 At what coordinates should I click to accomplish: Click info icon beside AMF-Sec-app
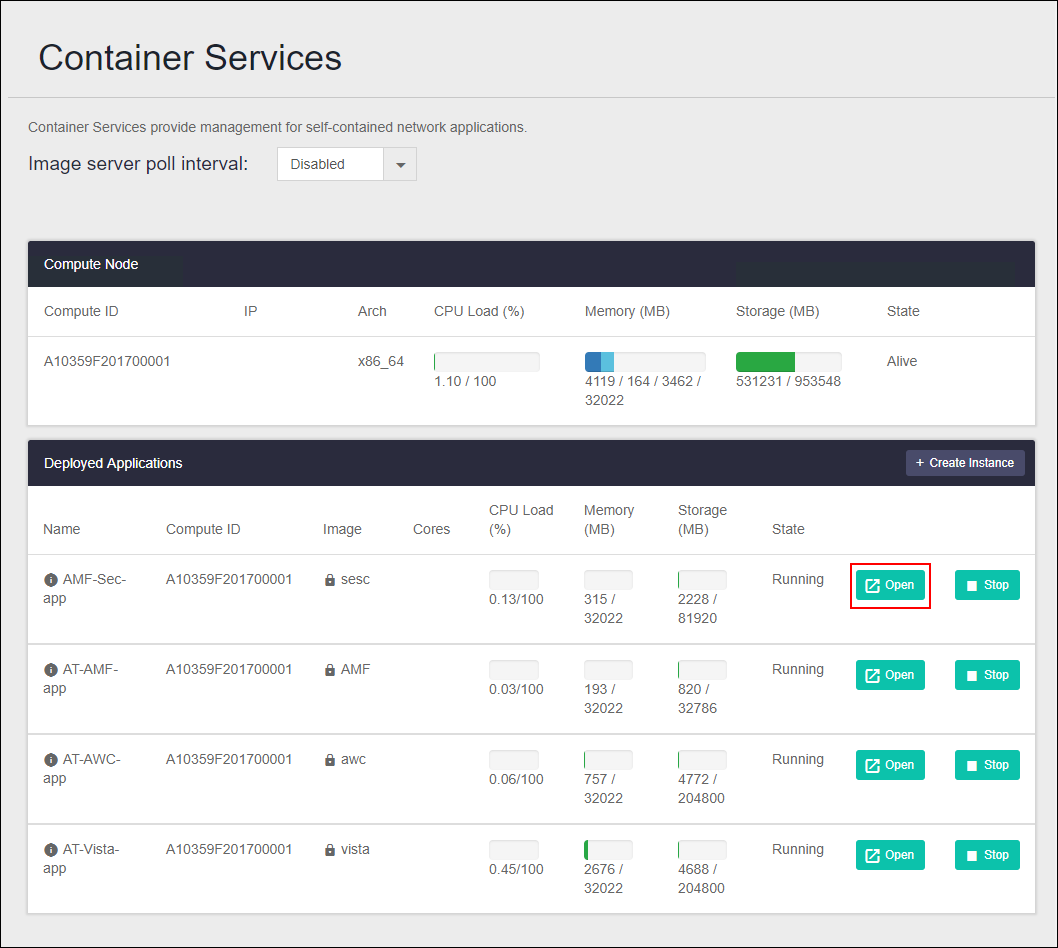point(51,580)
